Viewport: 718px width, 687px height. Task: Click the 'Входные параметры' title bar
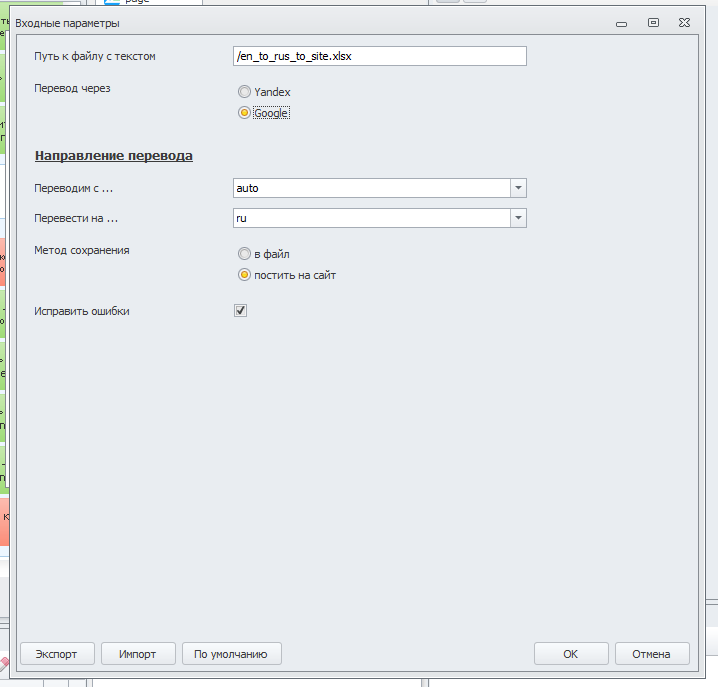300,21
